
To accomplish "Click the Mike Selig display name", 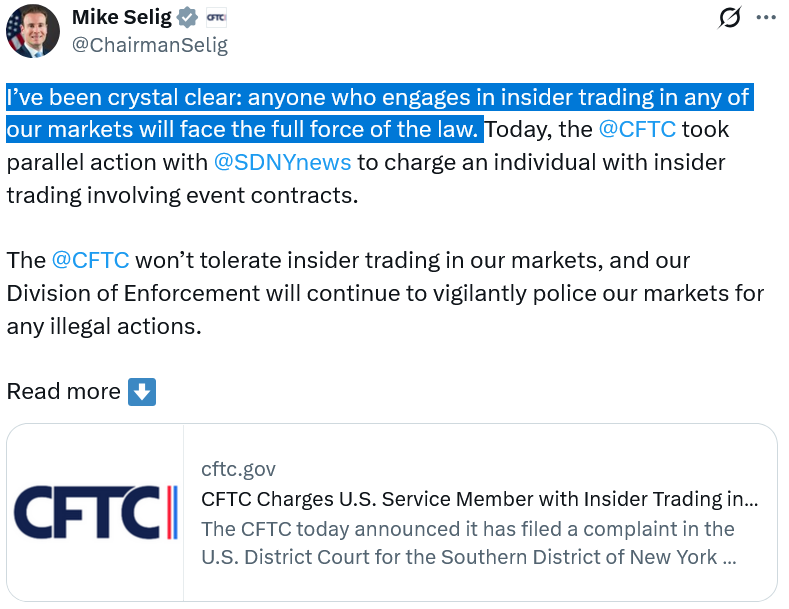I will tap(121, 17).
